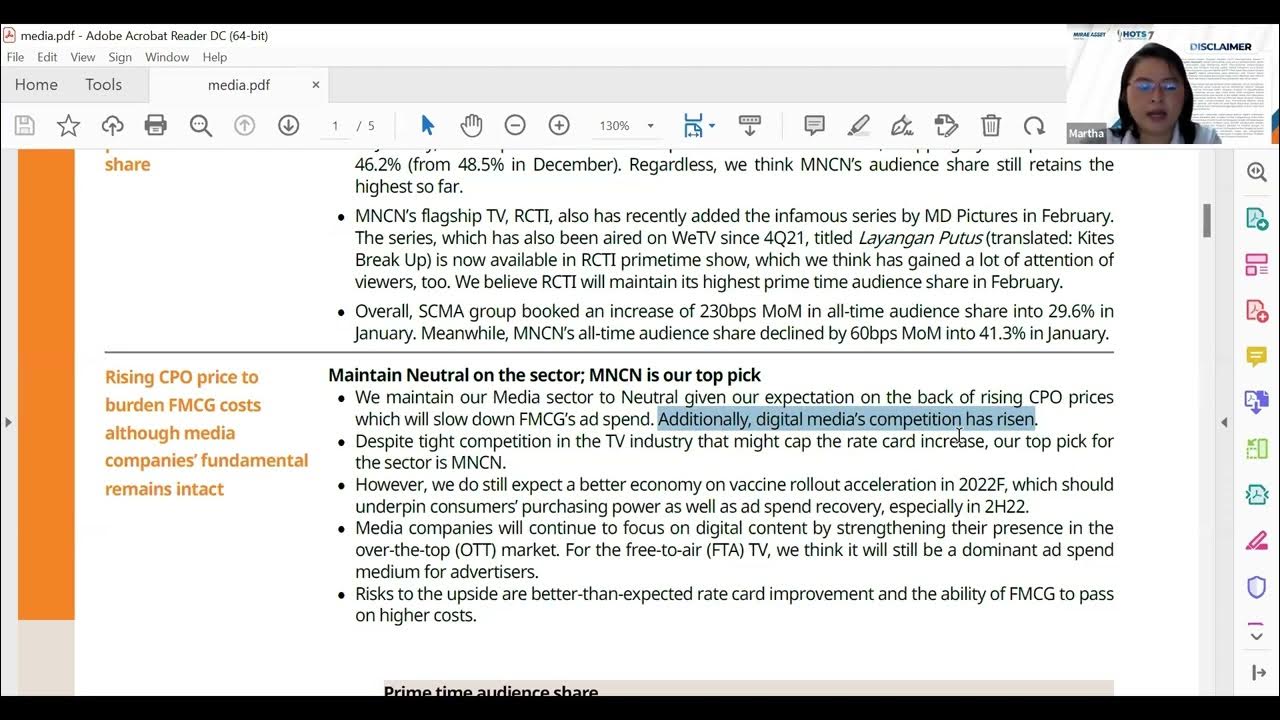
Task: Open the 130% zoom level dropdown
Action: click(626, 125)
